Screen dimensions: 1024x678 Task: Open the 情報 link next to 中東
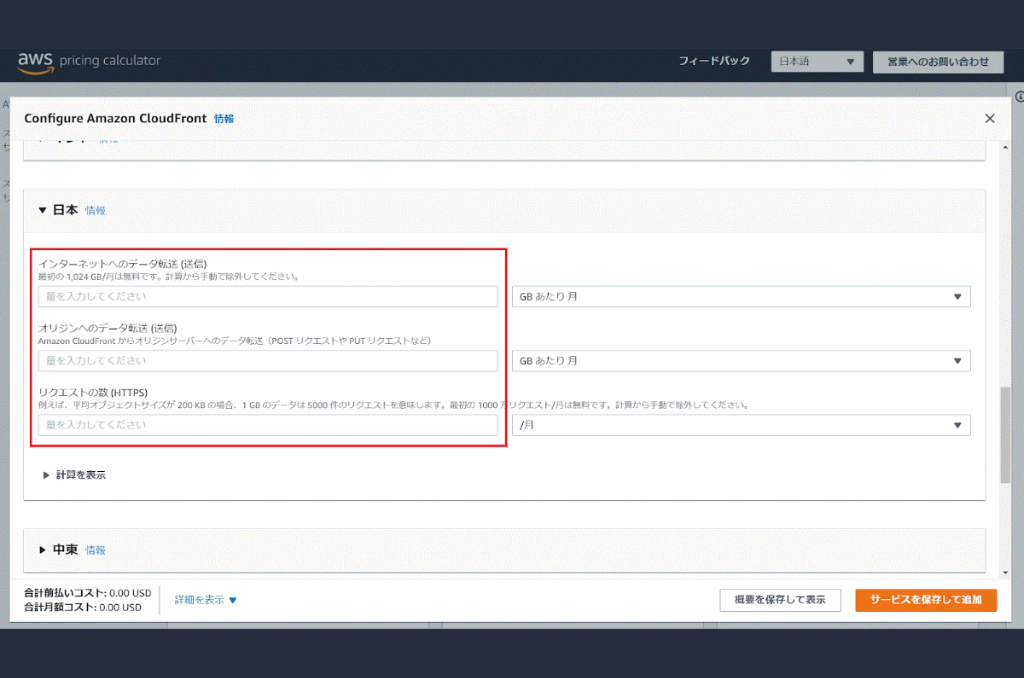point(95,551)
